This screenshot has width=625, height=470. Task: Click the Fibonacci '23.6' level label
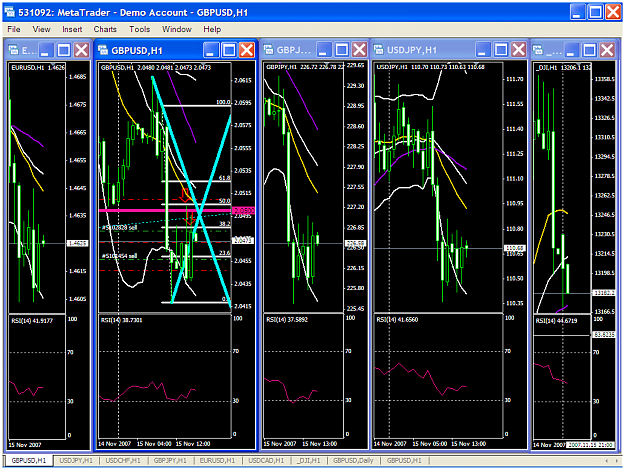point(224,253)
